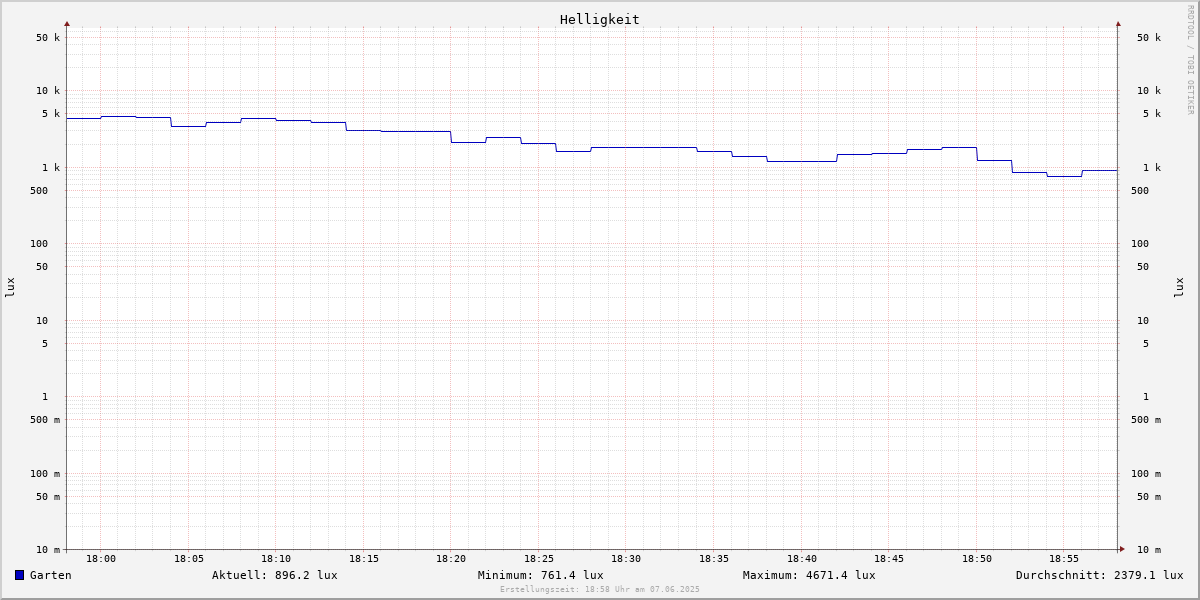The width and height of the screenshot is (1200, 600).
Task: Click the 18:50 time axis label
Action: tap(977, 559)
